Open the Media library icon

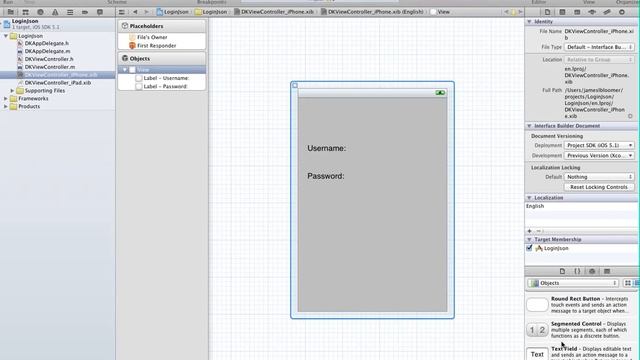coord(607,271)
